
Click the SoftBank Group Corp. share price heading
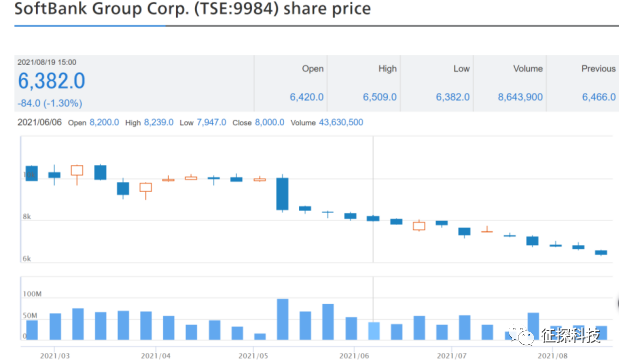click(193, 8)
